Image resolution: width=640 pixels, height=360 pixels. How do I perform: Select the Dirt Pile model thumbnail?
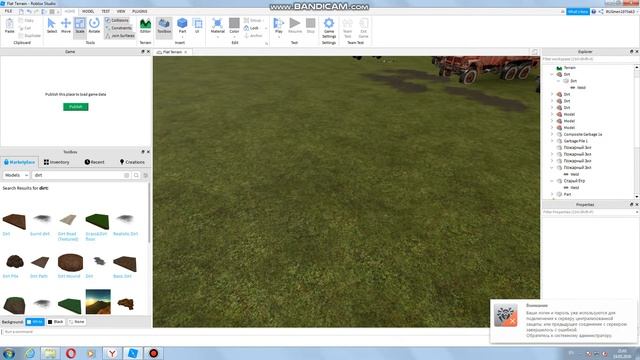[x=15, y=262]
